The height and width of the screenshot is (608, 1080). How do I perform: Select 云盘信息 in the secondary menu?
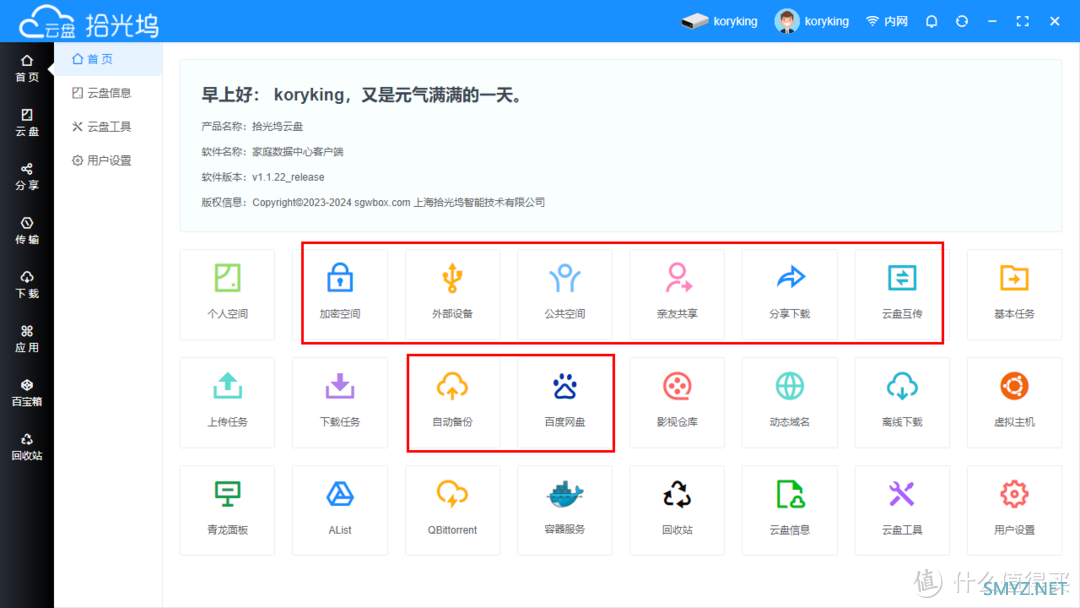click(108, 93)
